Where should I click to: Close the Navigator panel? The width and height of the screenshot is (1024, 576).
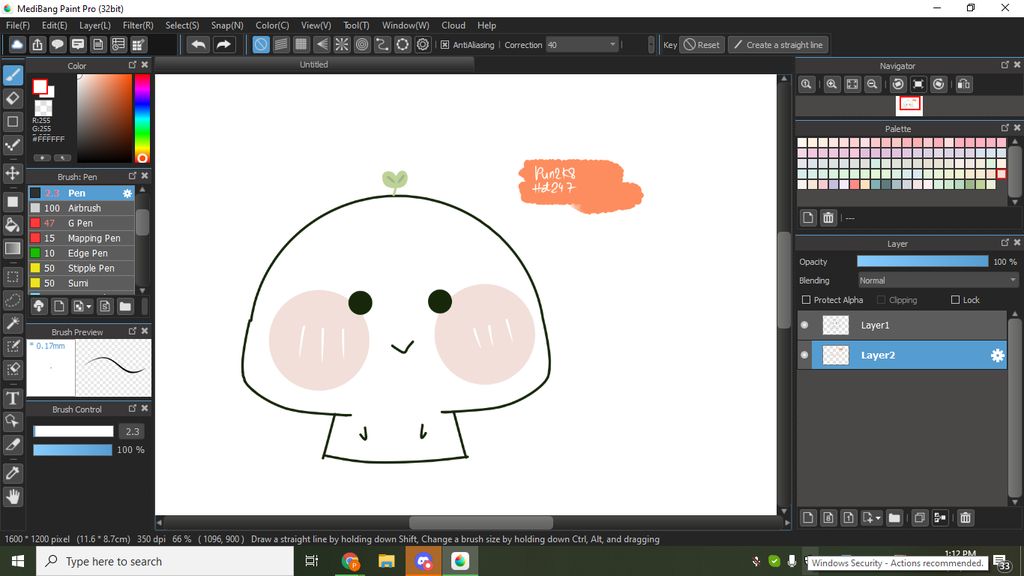pos(1016,65)
